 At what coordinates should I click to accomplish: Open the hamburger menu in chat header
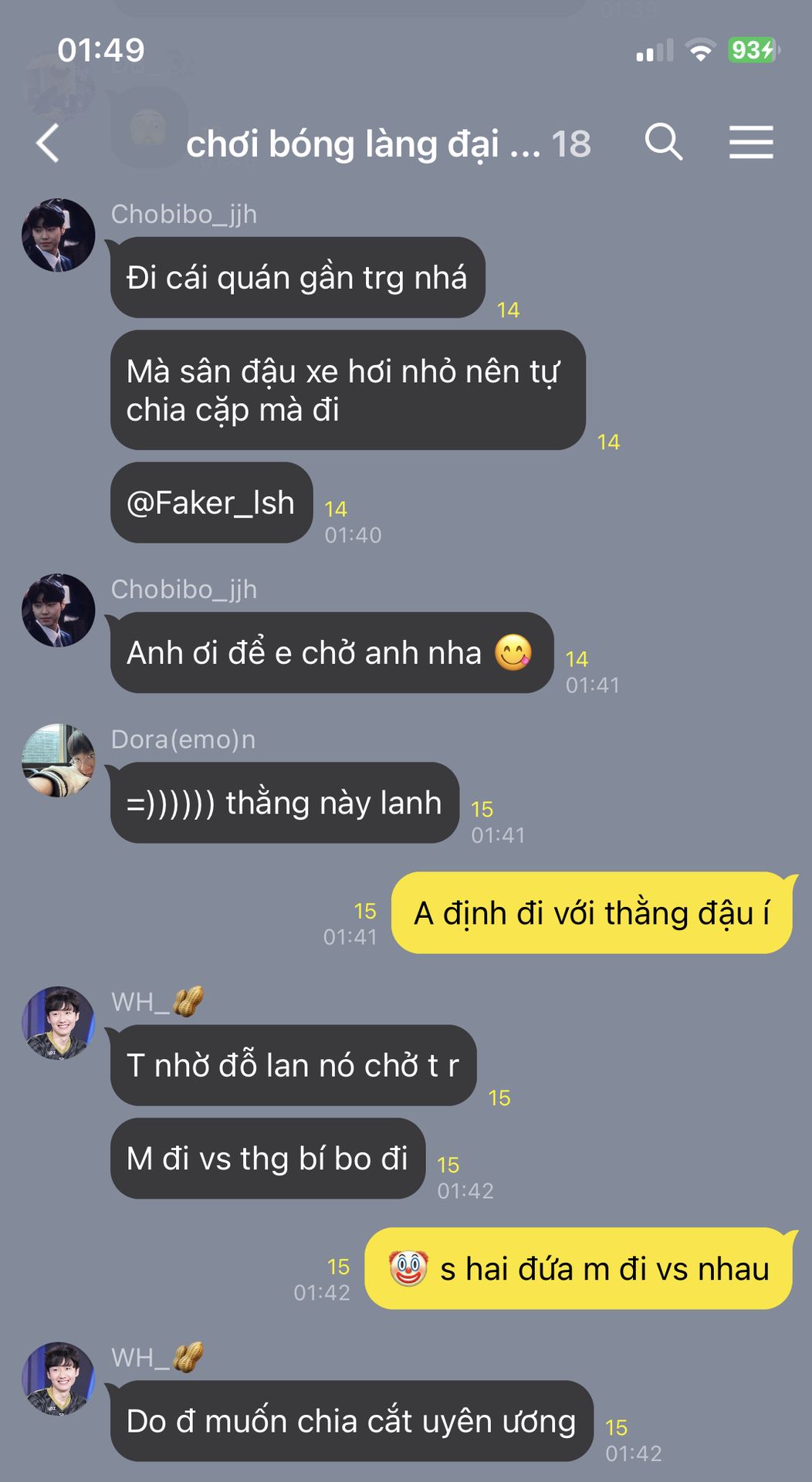(x=751, y=143)
